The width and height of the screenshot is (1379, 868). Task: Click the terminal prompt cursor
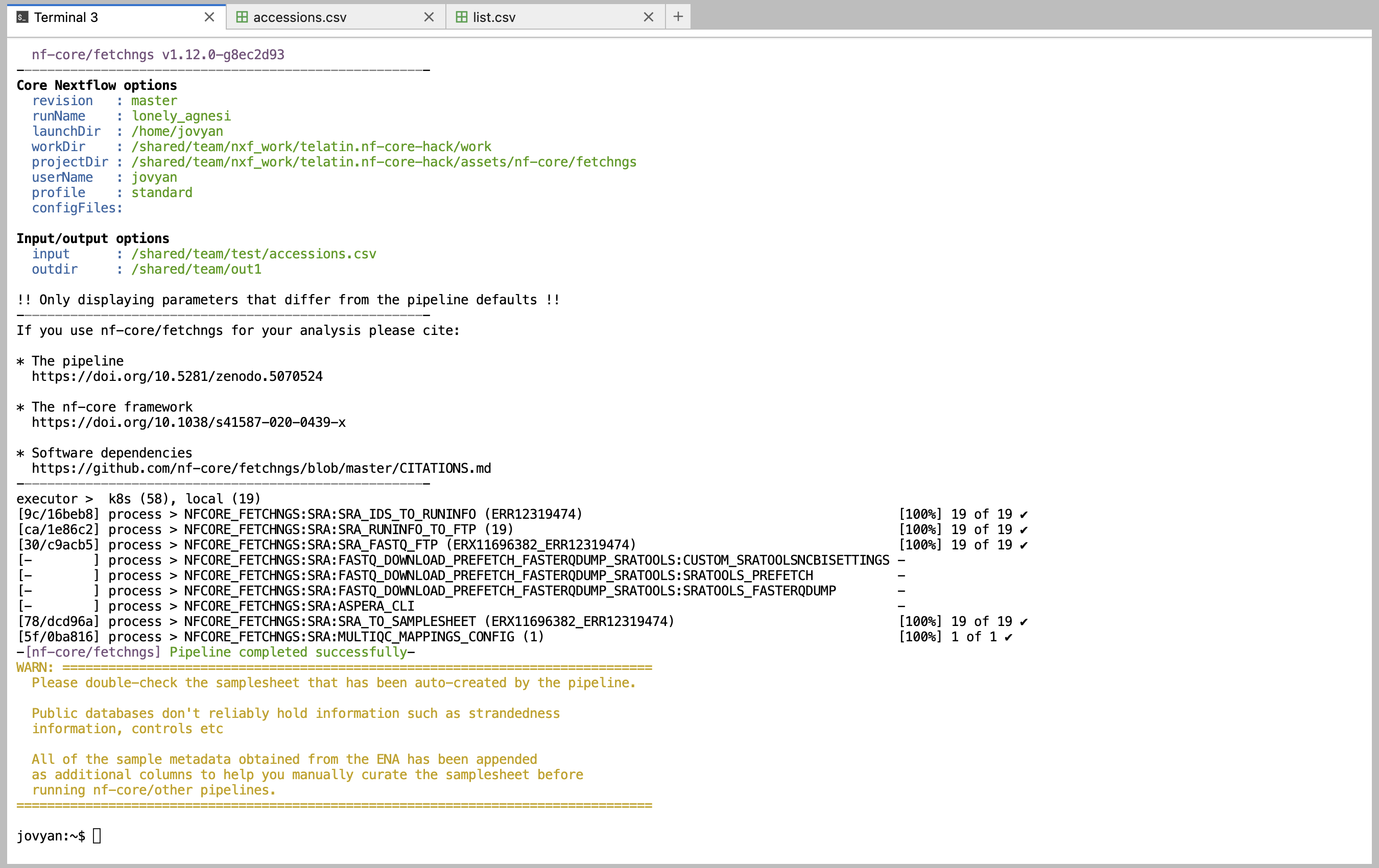pyautogui.click(x=98, y=835)
